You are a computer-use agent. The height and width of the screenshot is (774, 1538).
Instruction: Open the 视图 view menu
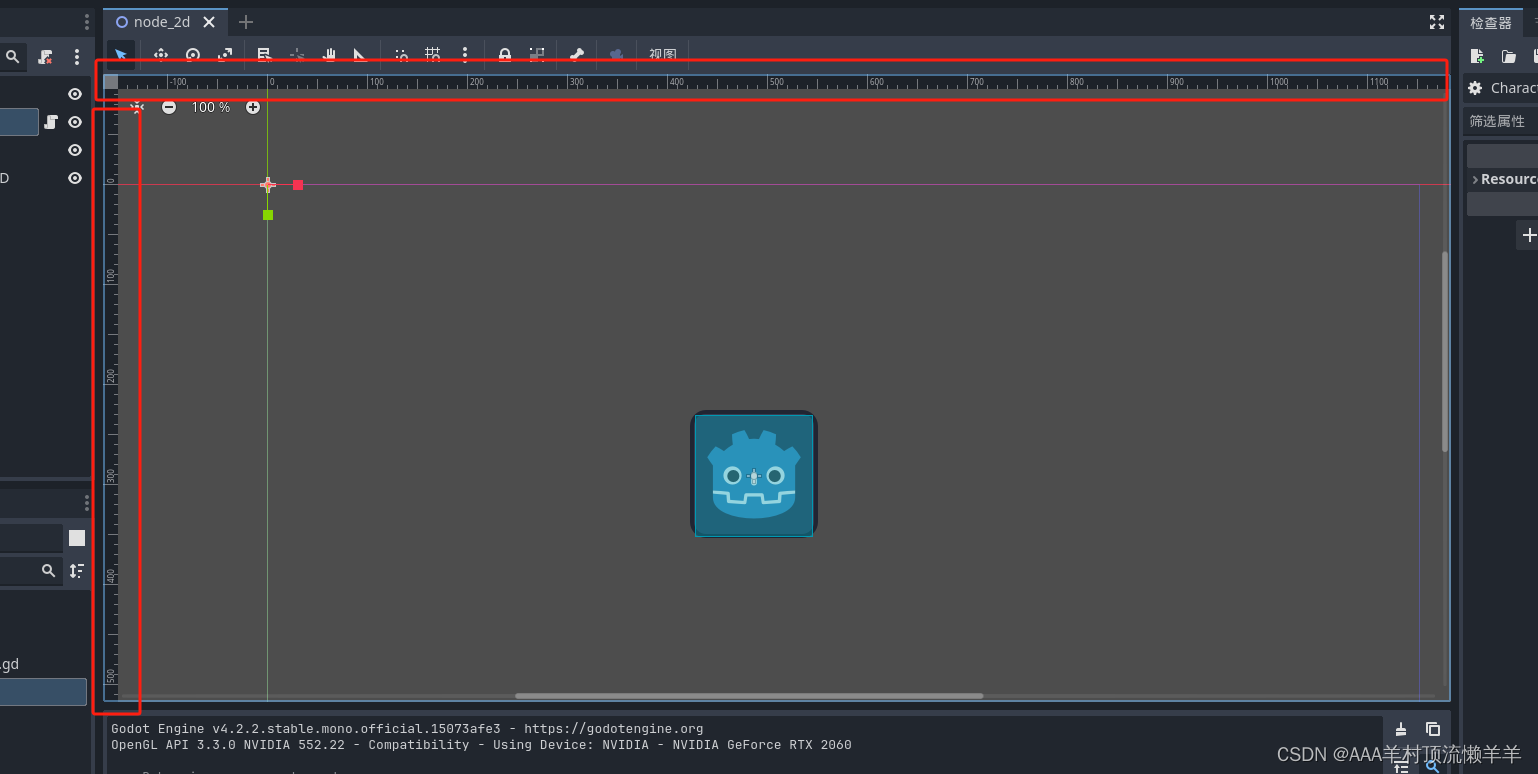click(x=663, y=55)
